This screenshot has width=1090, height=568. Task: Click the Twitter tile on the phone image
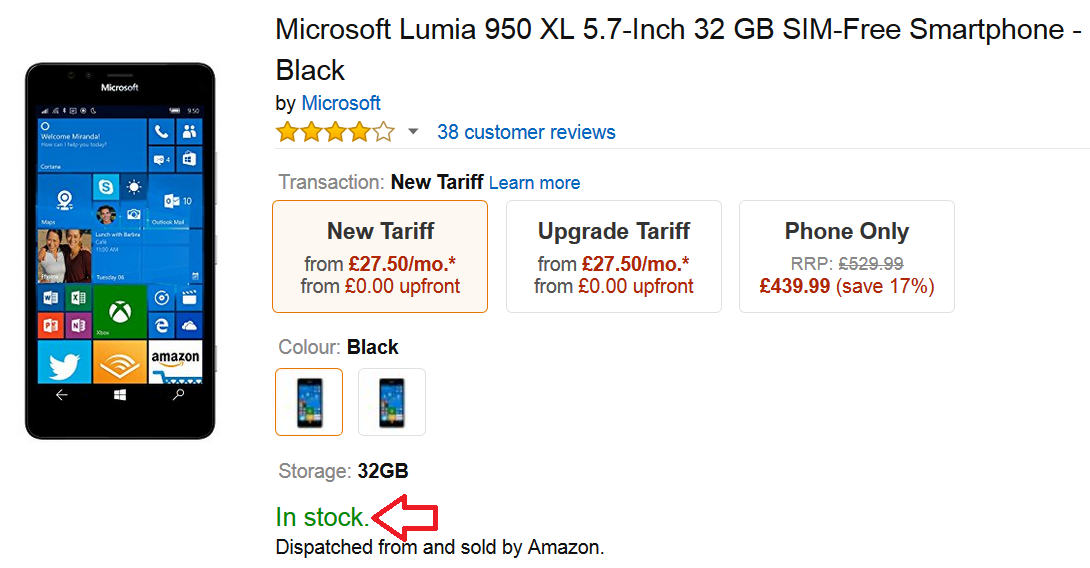[x=64, y=362]
